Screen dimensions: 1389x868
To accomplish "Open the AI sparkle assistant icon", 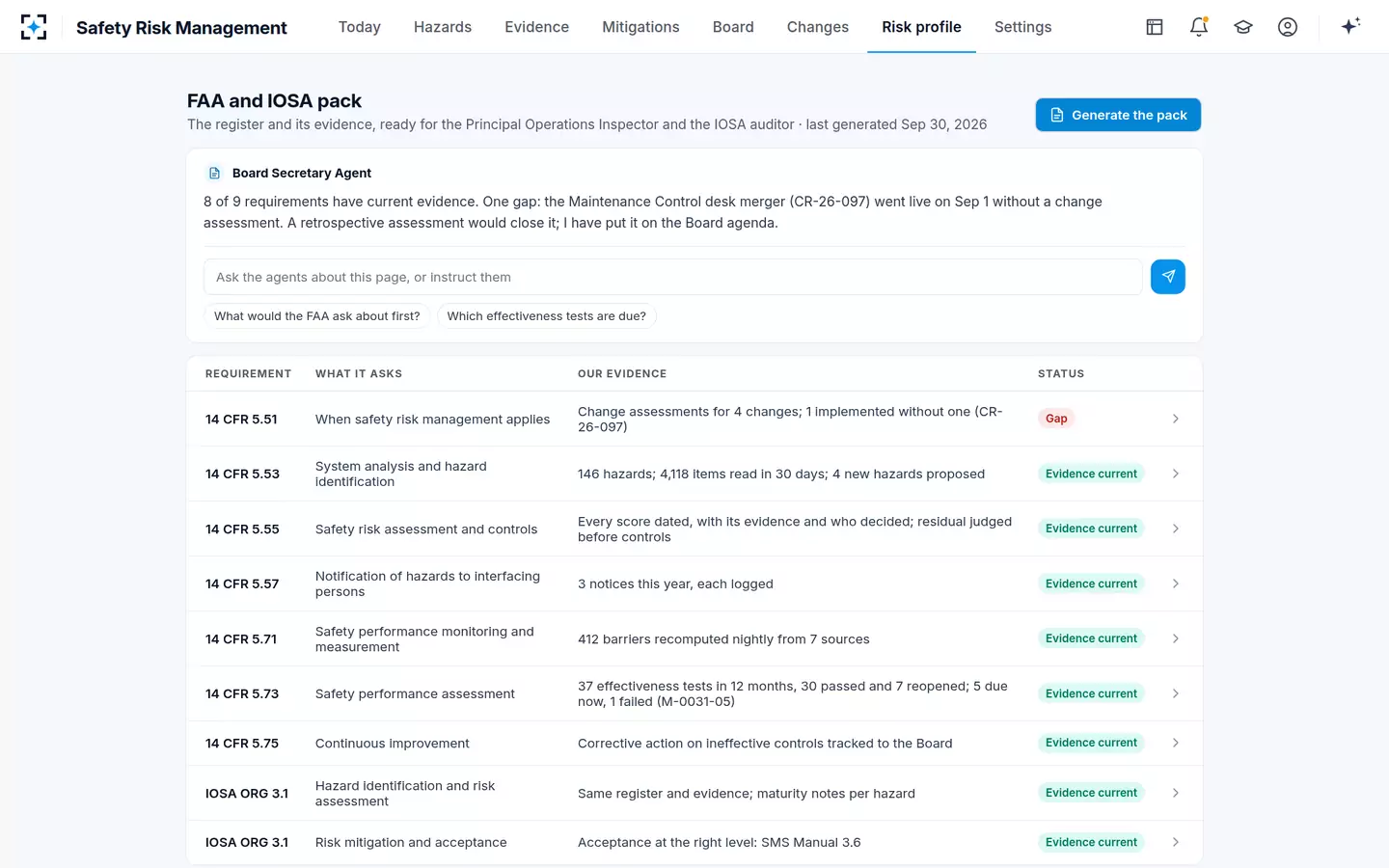I will pos(1350,26).
